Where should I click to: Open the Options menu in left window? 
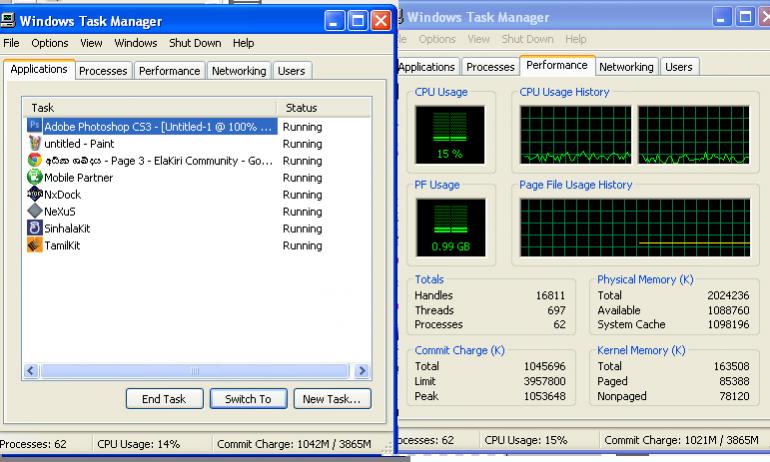(50, 43)
